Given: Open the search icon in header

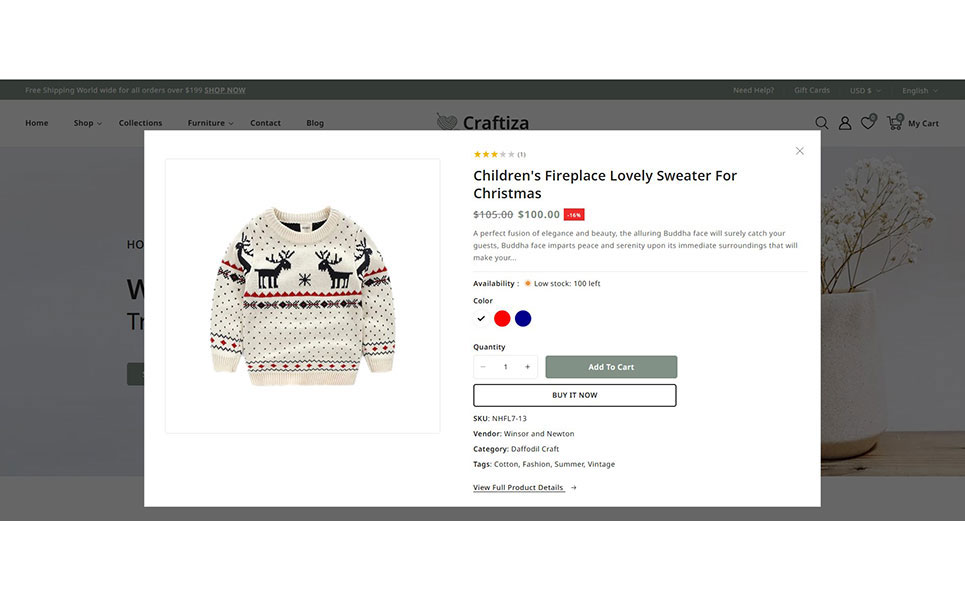Looking at the screenshot, I should [822, 123].
